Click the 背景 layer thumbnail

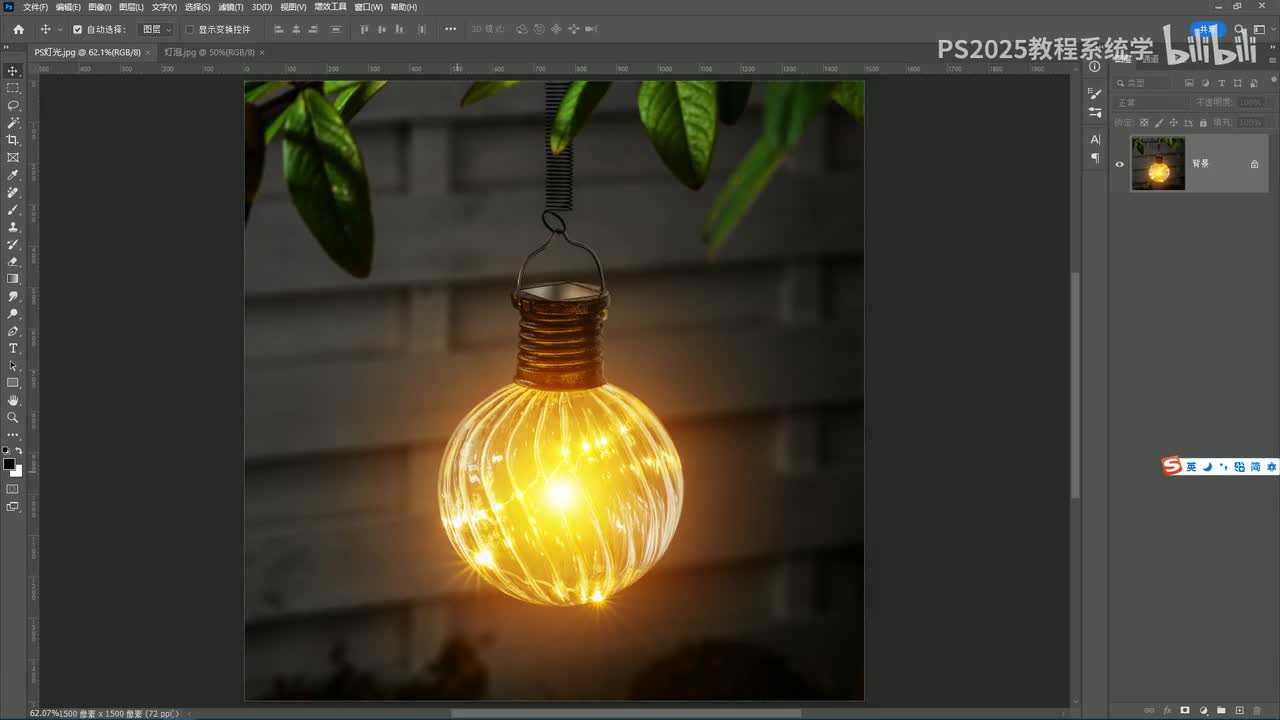(1158, 164)
